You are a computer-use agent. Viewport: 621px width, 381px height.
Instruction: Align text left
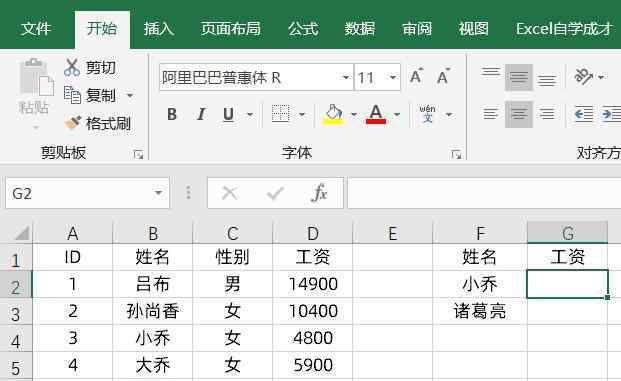[x=491, y=114]
